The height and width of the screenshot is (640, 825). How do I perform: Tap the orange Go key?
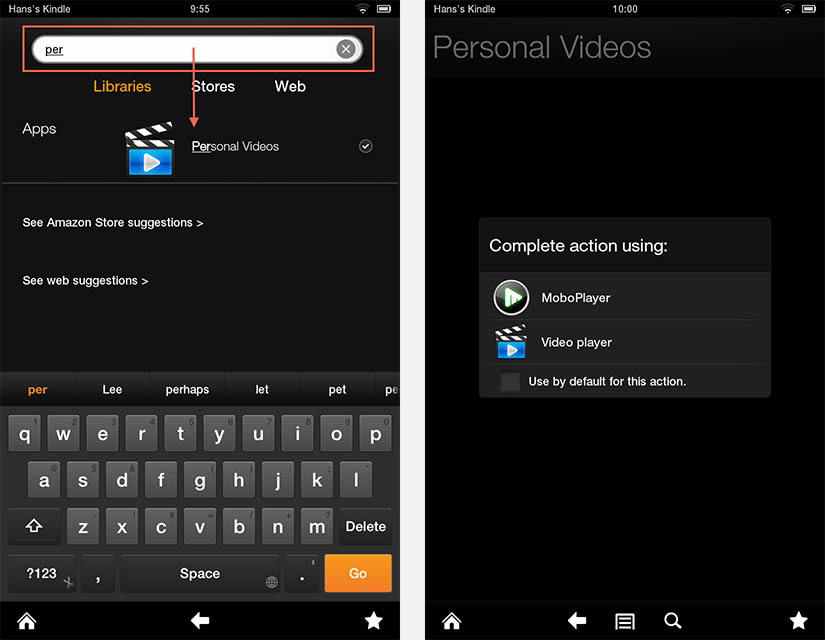(x=358, y=573)
